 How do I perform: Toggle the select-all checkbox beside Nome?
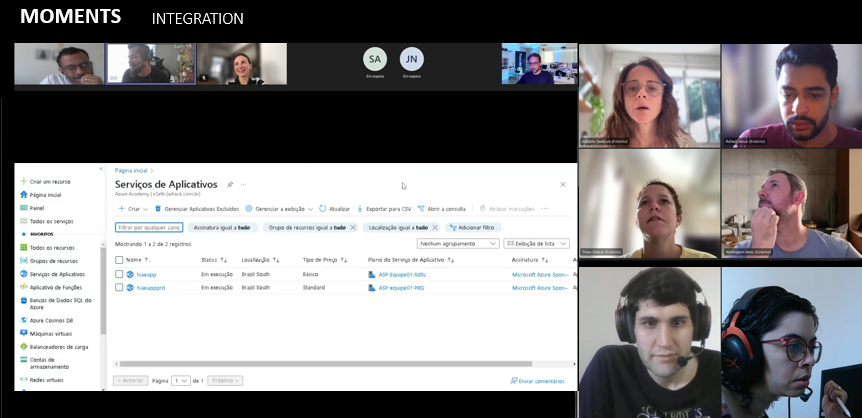click(x=119, y=259)
